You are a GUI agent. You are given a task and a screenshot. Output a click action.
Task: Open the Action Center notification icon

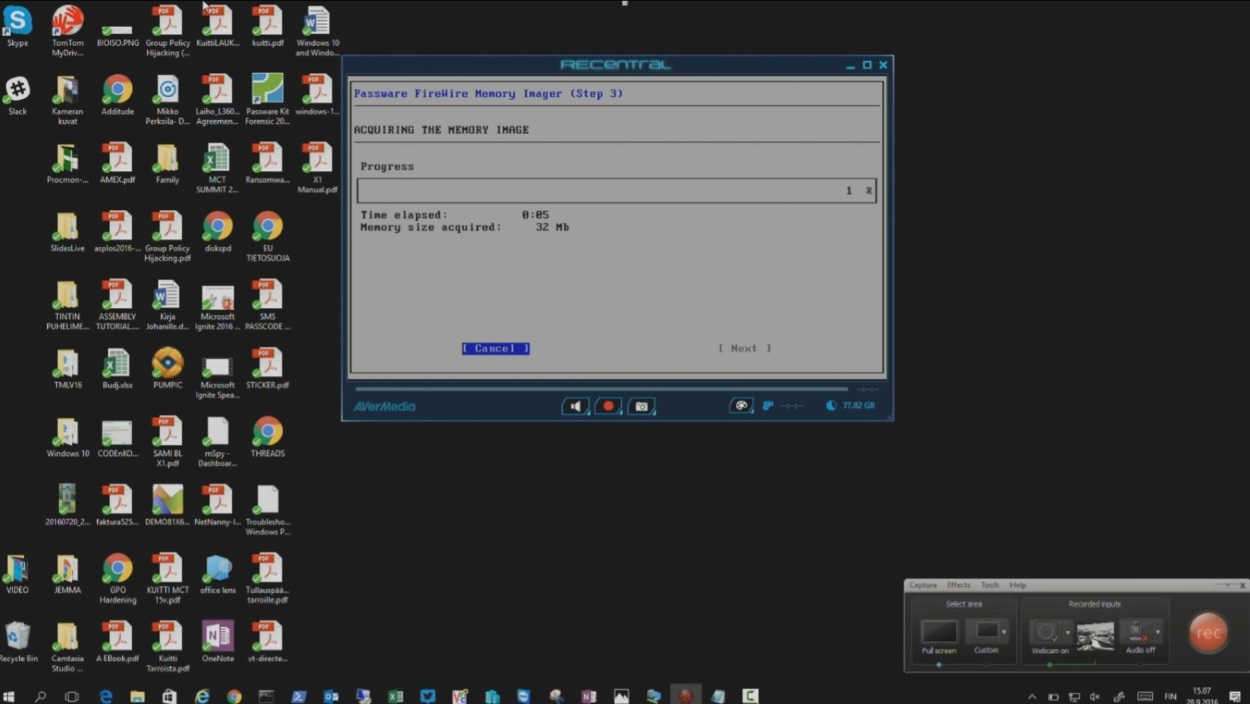(x=1236, y=696)
